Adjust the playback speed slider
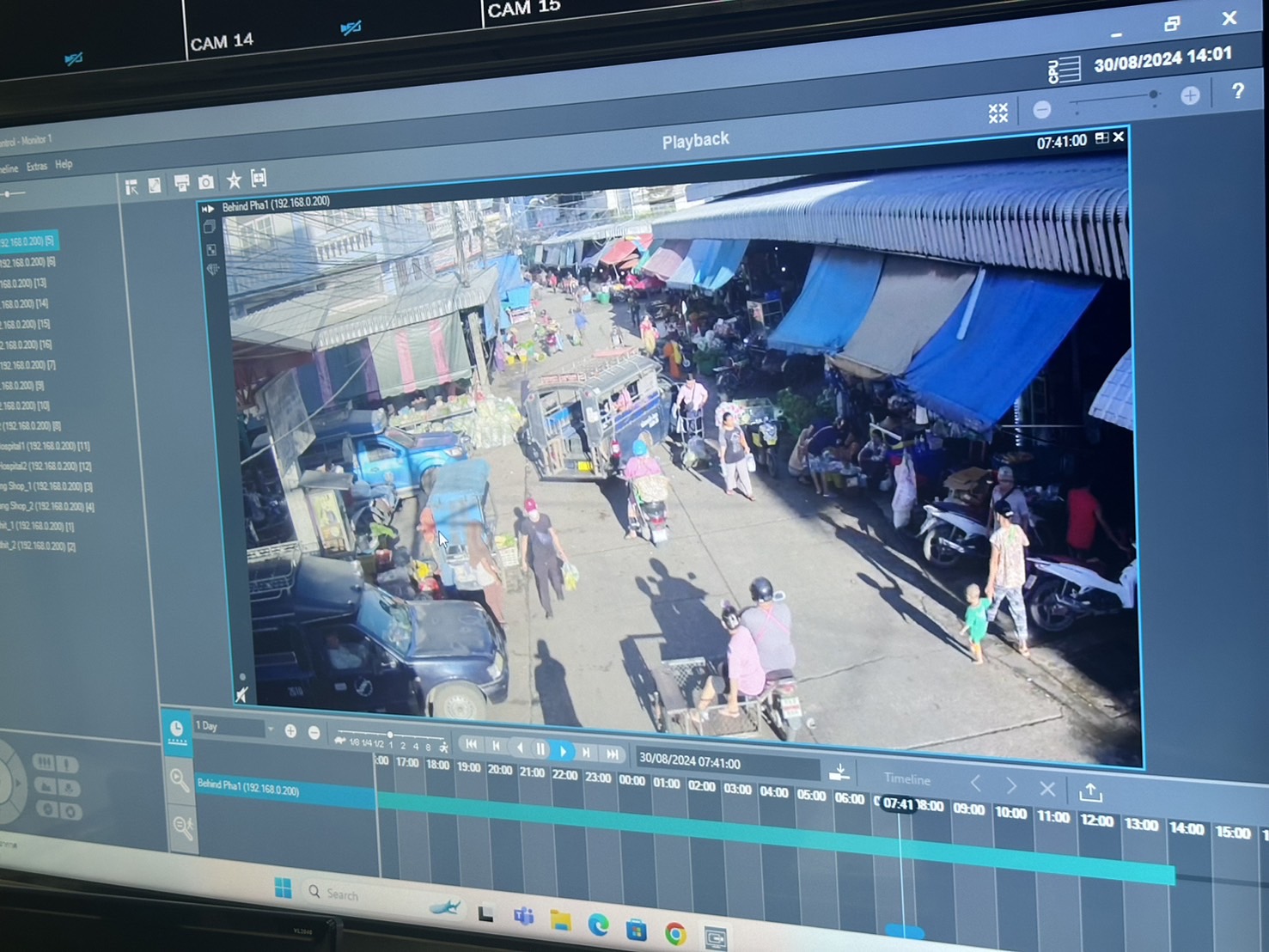The width and height of the screenshot is (1269, 952). click(x=390, y=735)
